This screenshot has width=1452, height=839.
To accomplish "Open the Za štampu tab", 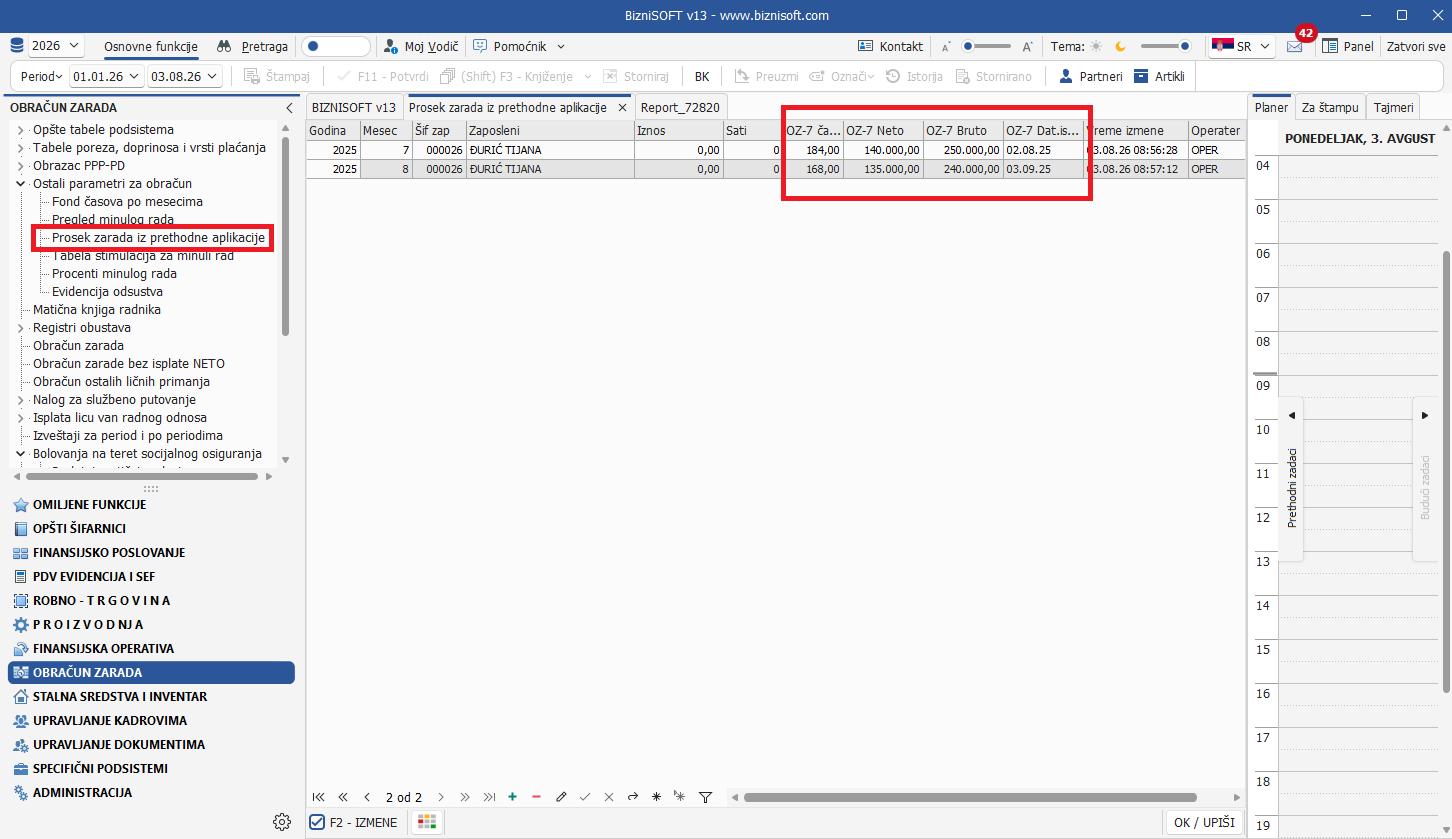I will click(x=1329, y=107).
